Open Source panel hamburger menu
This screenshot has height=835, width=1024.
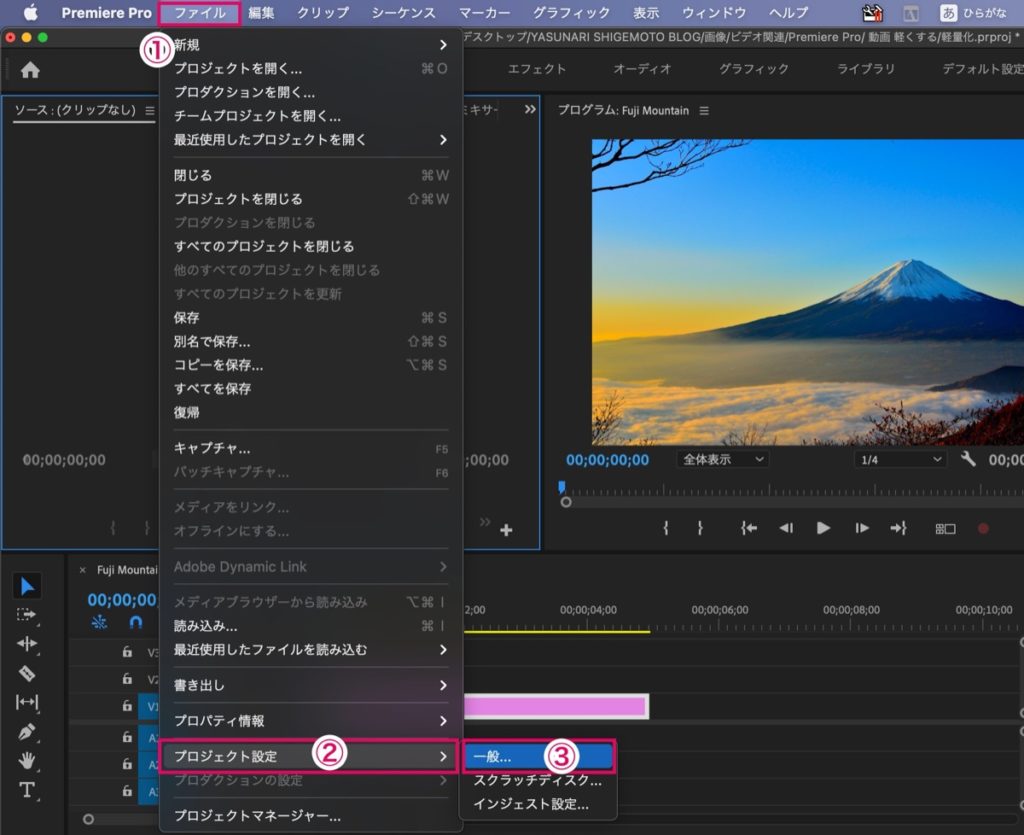(x=150, y=111)
